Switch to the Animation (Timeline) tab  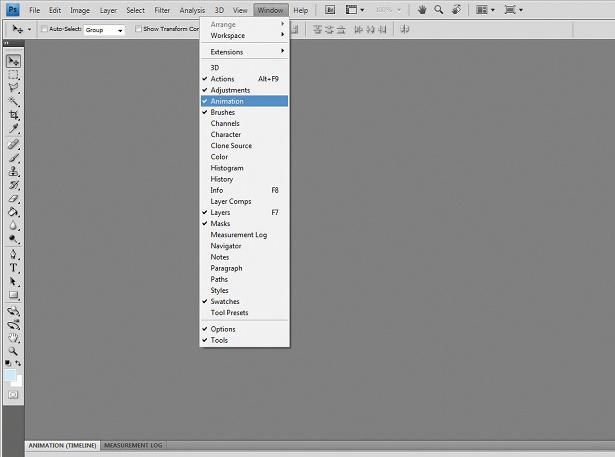[62, 445]
